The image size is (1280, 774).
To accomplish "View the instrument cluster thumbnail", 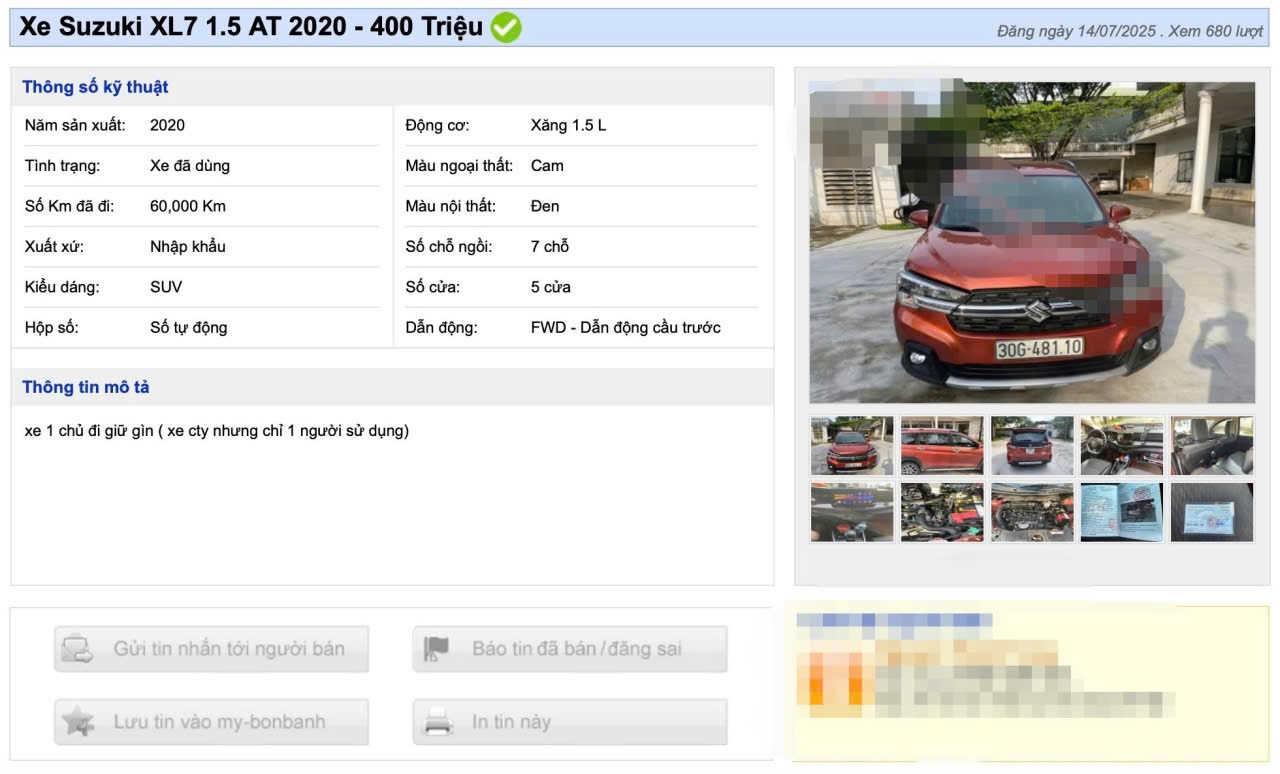I will click(x=851, y=512).
